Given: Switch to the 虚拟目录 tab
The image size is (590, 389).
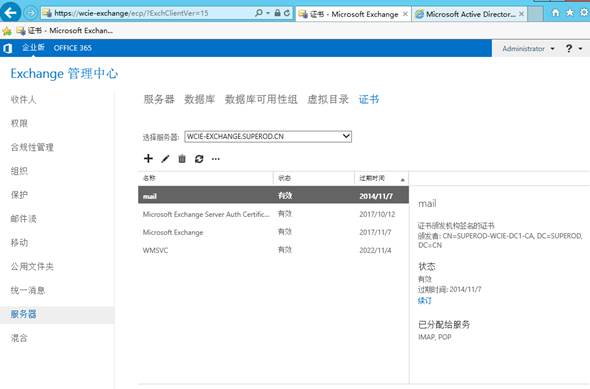Looking at the screenshot, I should (328, 99).
